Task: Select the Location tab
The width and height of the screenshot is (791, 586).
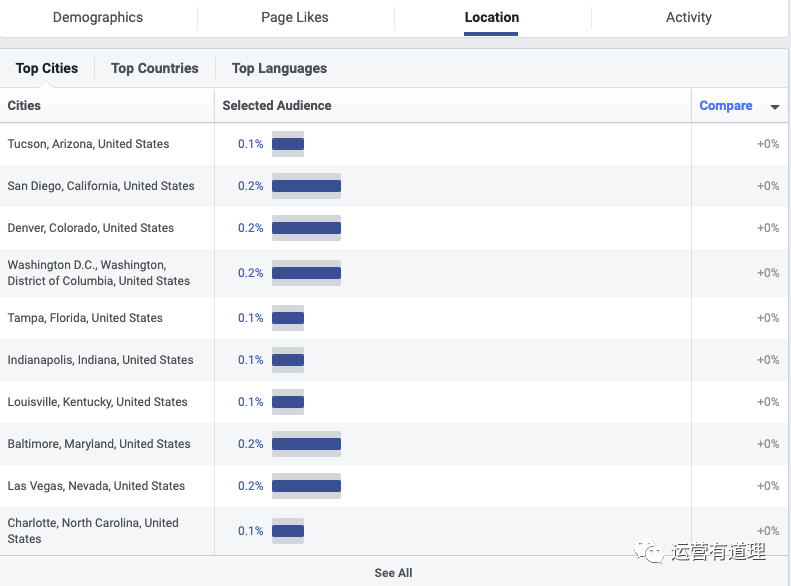Action: tap(491, 18)
